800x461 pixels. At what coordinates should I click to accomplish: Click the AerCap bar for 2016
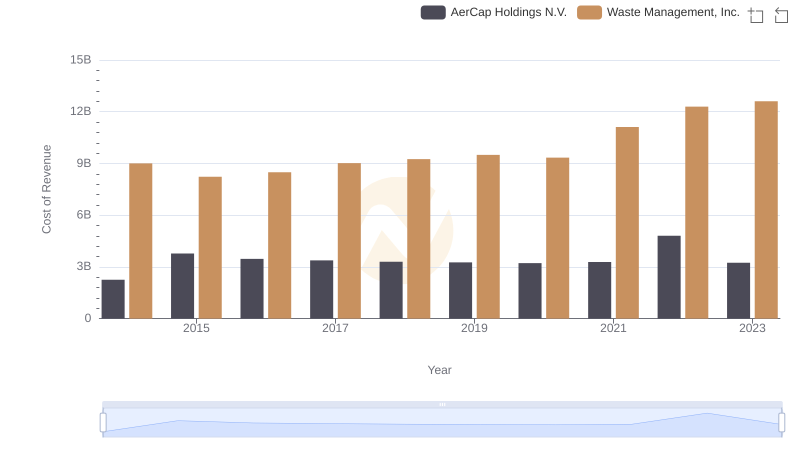pyautogui.click(x=252, y=289)
